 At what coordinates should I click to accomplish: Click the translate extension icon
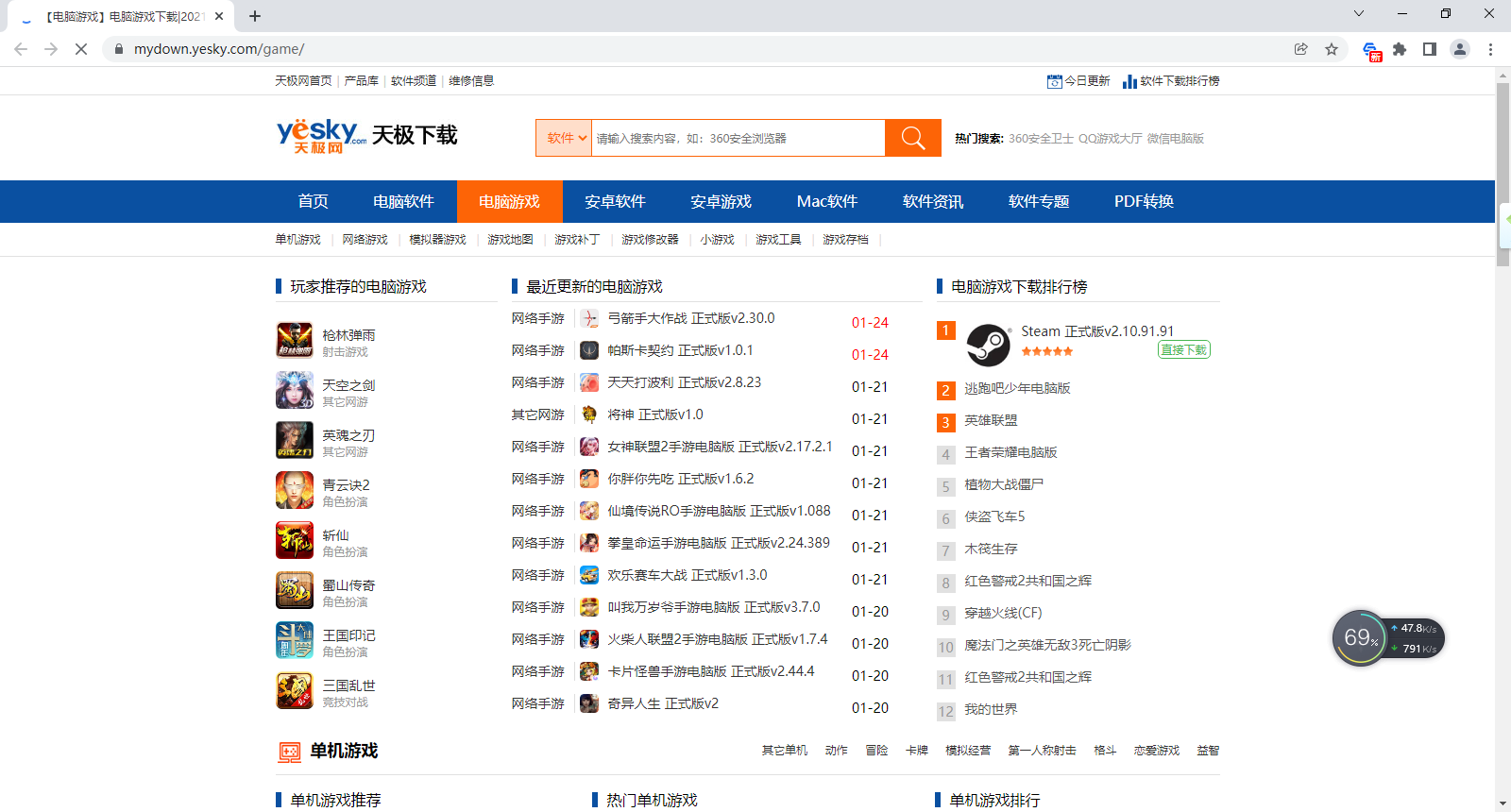pos(1371,50)
